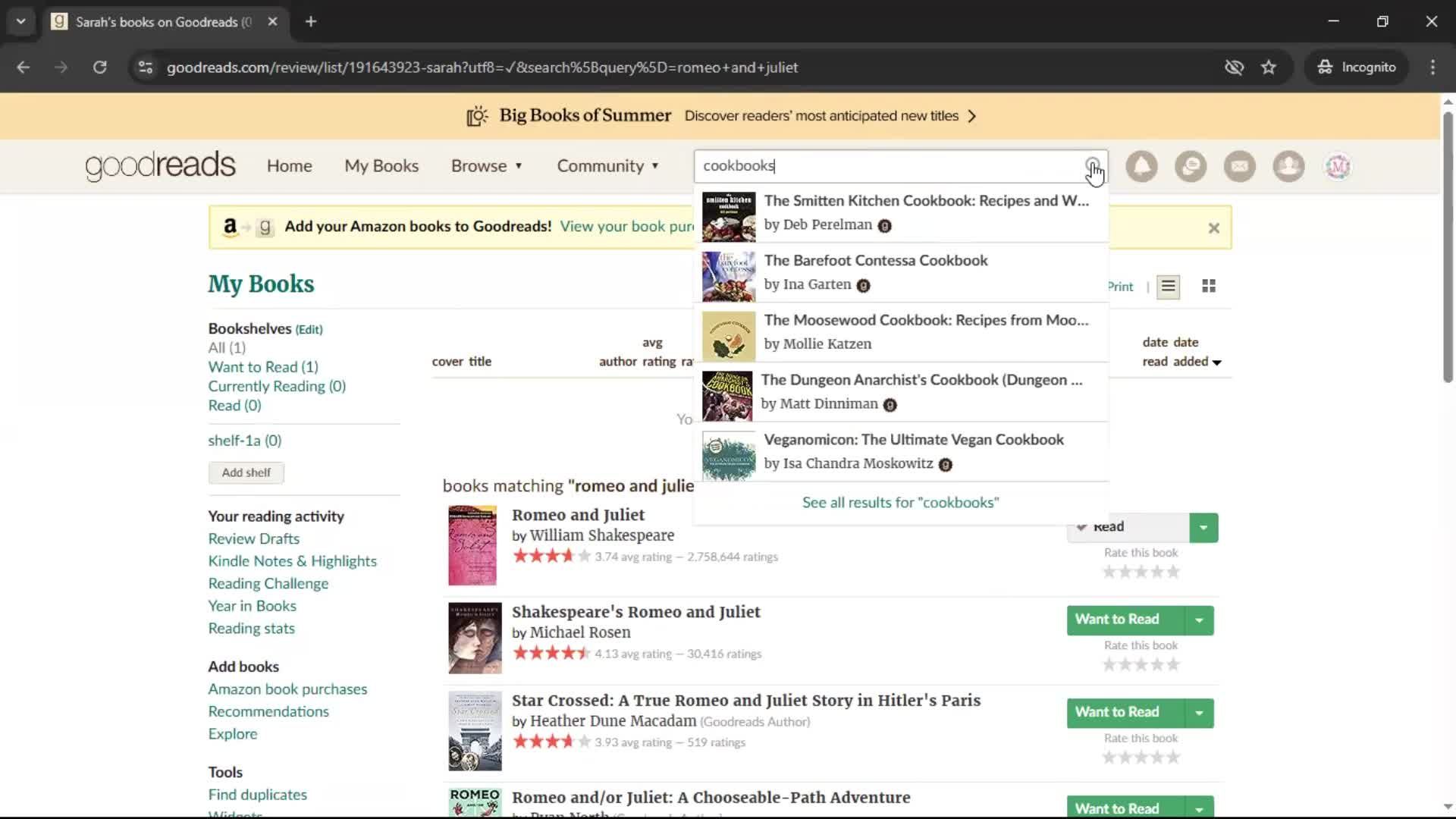1456x819 pixels.
Task: Open the tab search dropdown arrow
Action: 20,21
